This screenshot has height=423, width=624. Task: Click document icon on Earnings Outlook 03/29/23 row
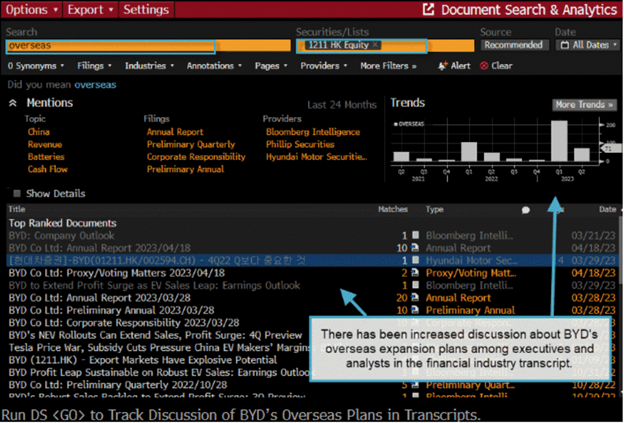pos(415,285)
